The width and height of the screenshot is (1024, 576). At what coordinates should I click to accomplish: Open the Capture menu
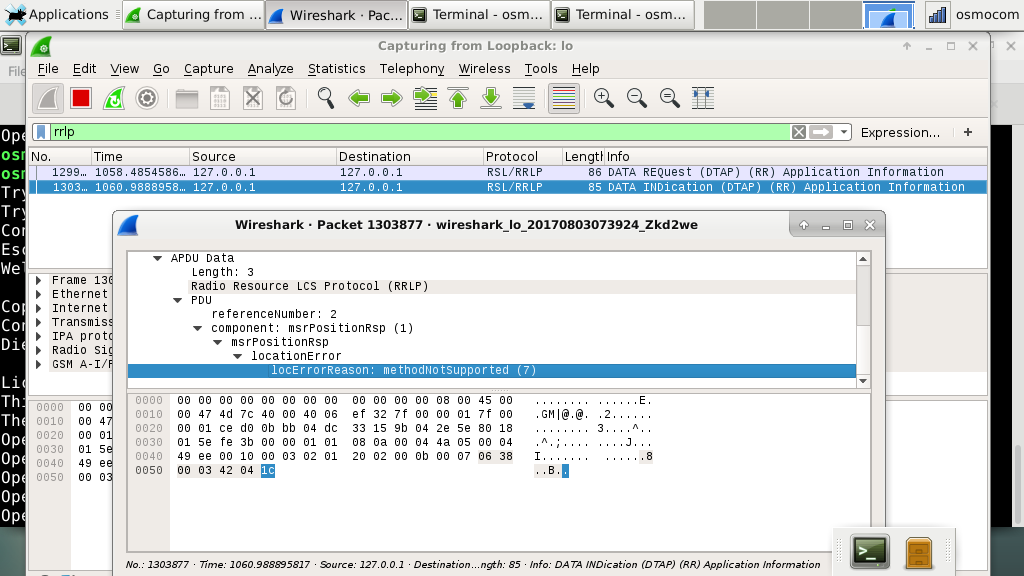click(x=208, y=69)
